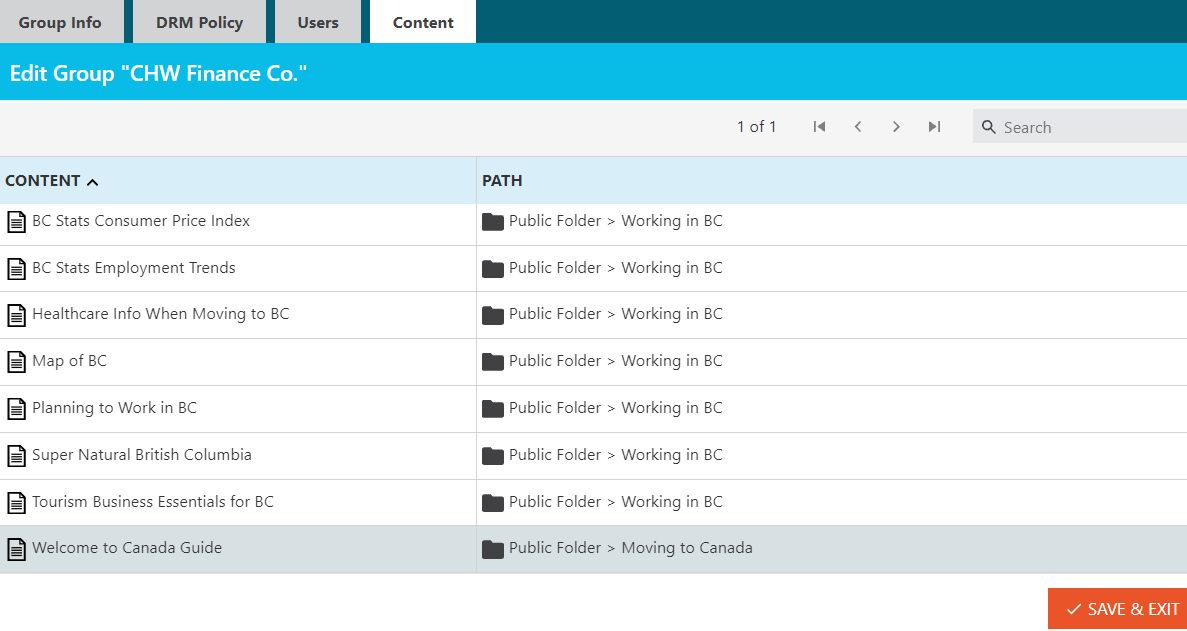Click the search magnifier icon
Image resolution: width=1187 pixels, height=631 pixels.
pyautogui.click(x=989, y=127)
